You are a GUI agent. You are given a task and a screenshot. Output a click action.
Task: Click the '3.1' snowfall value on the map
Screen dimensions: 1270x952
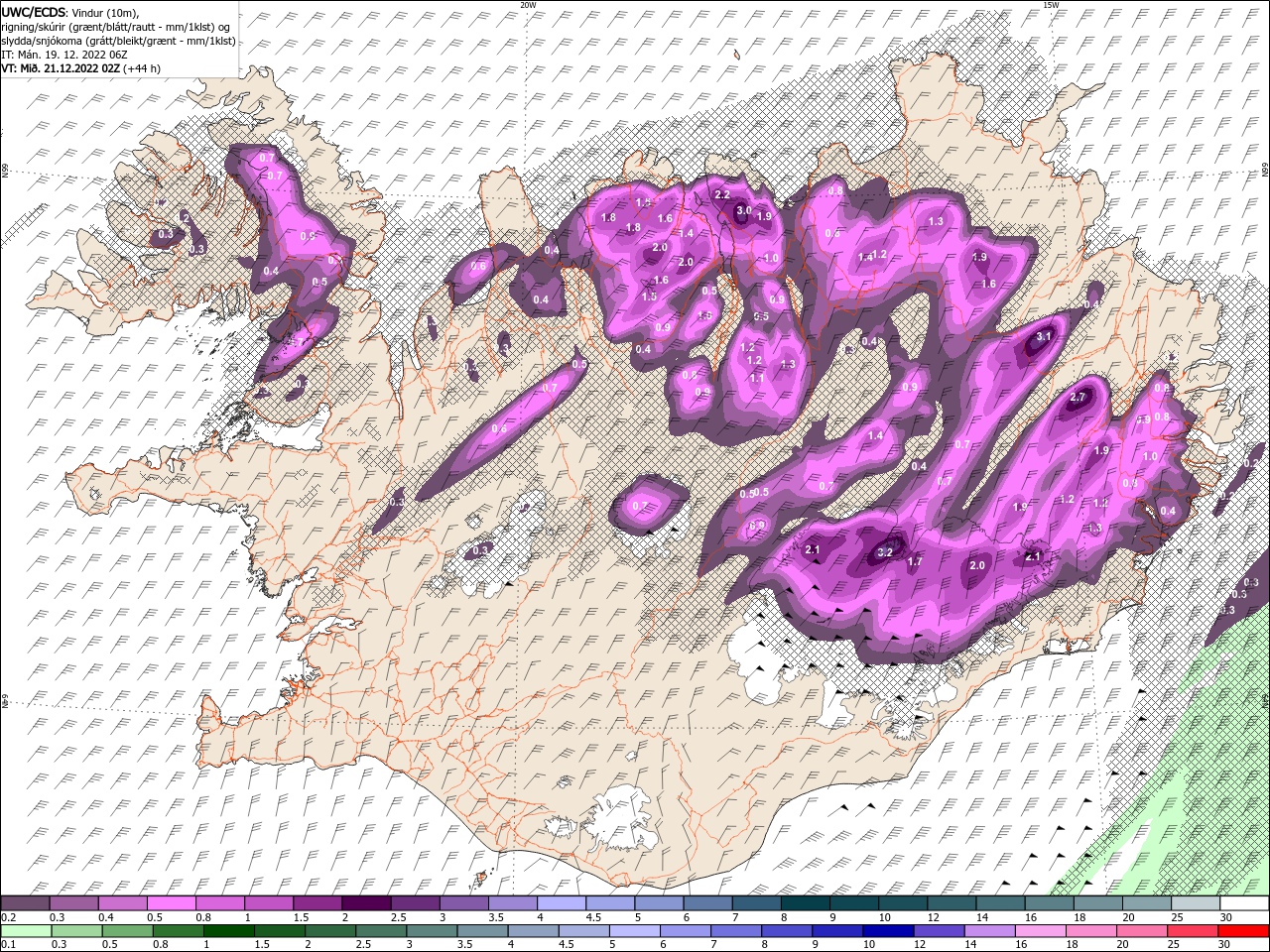pyautogui.click(x=1043, y=337)
